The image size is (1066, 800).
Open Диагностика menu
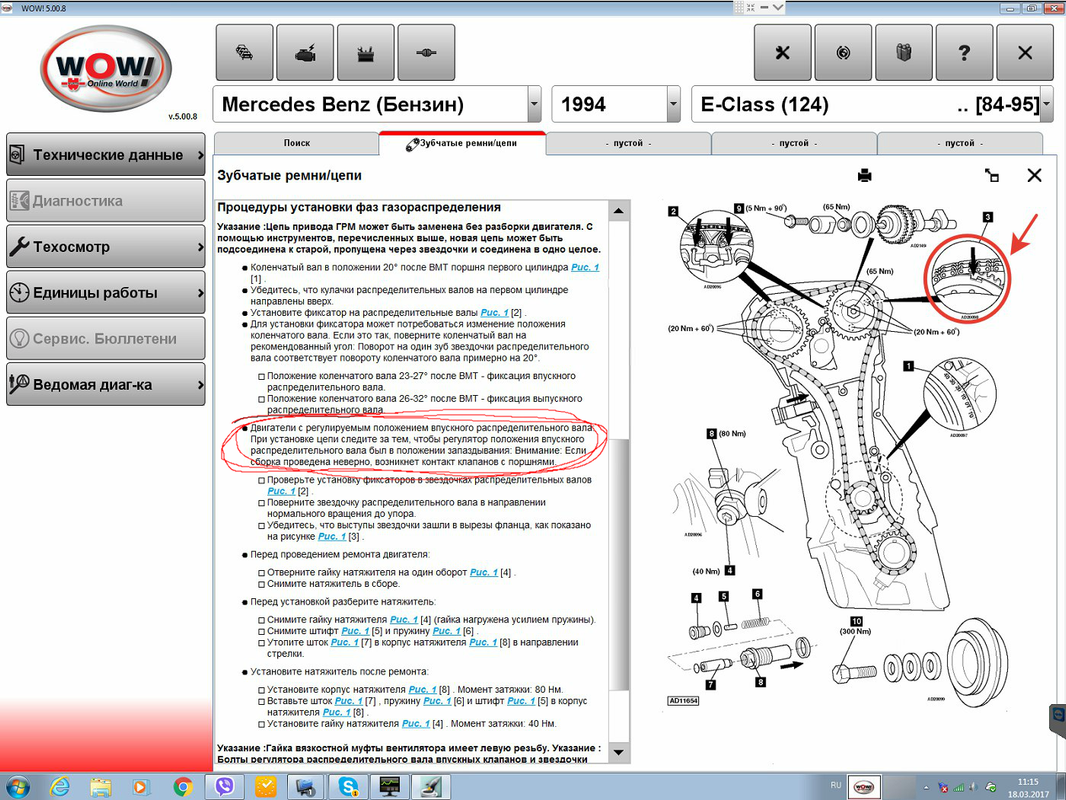105,201
